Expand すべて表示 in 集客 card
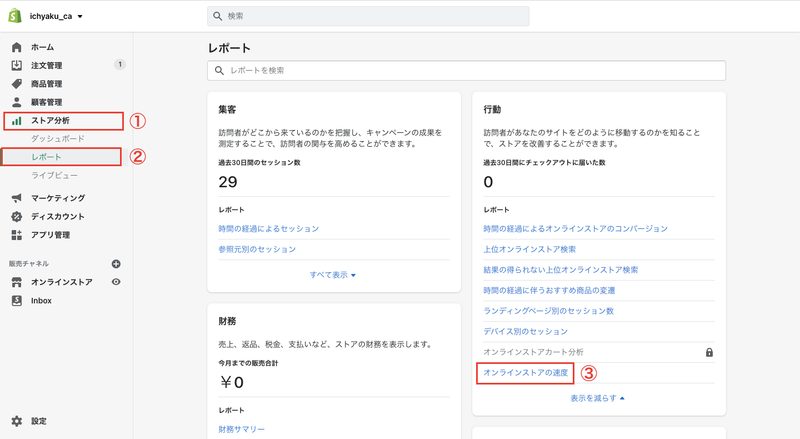800x439 pixels. (x=333, y=275)
